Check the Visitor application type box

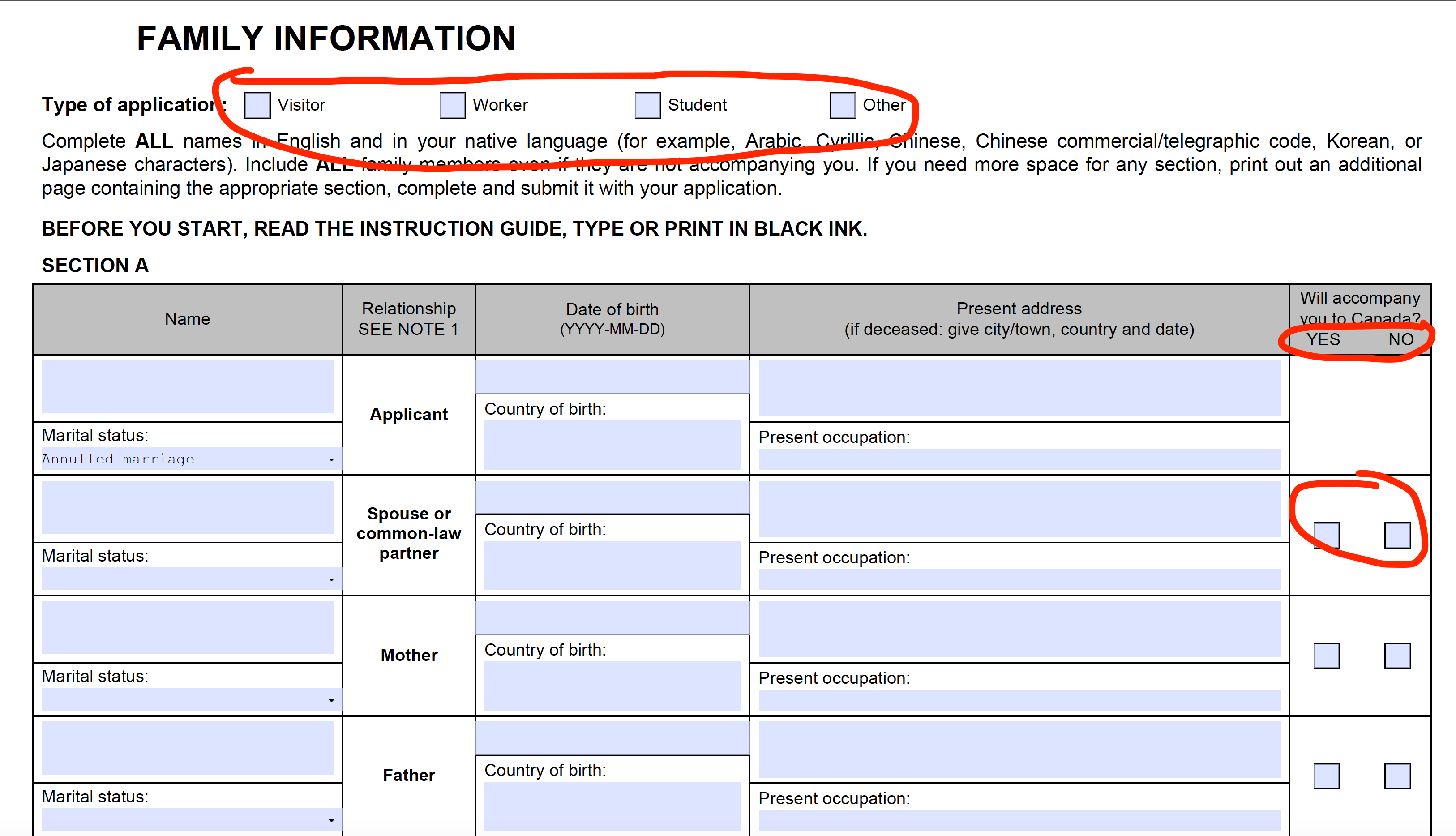tap(257, 106)
